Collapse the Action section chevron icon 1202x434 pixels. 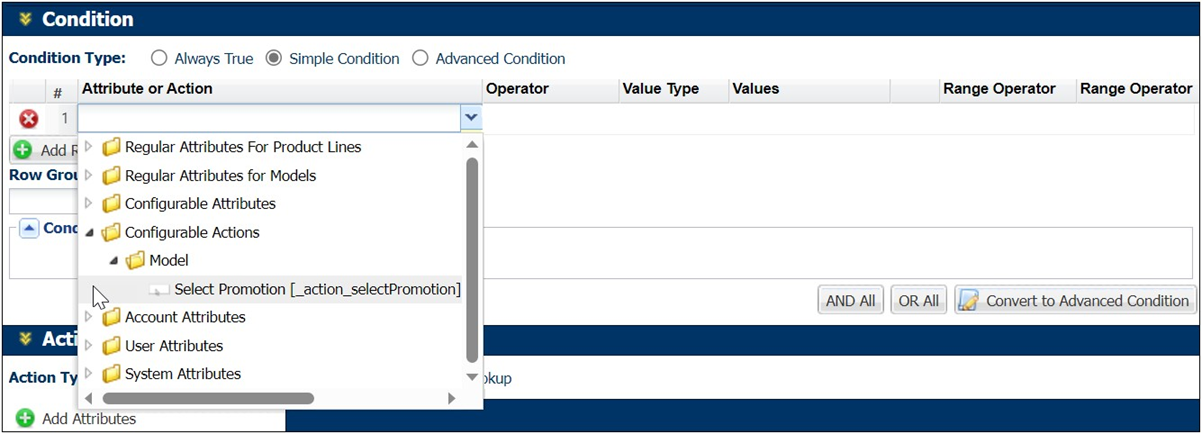tap(25, 339)
